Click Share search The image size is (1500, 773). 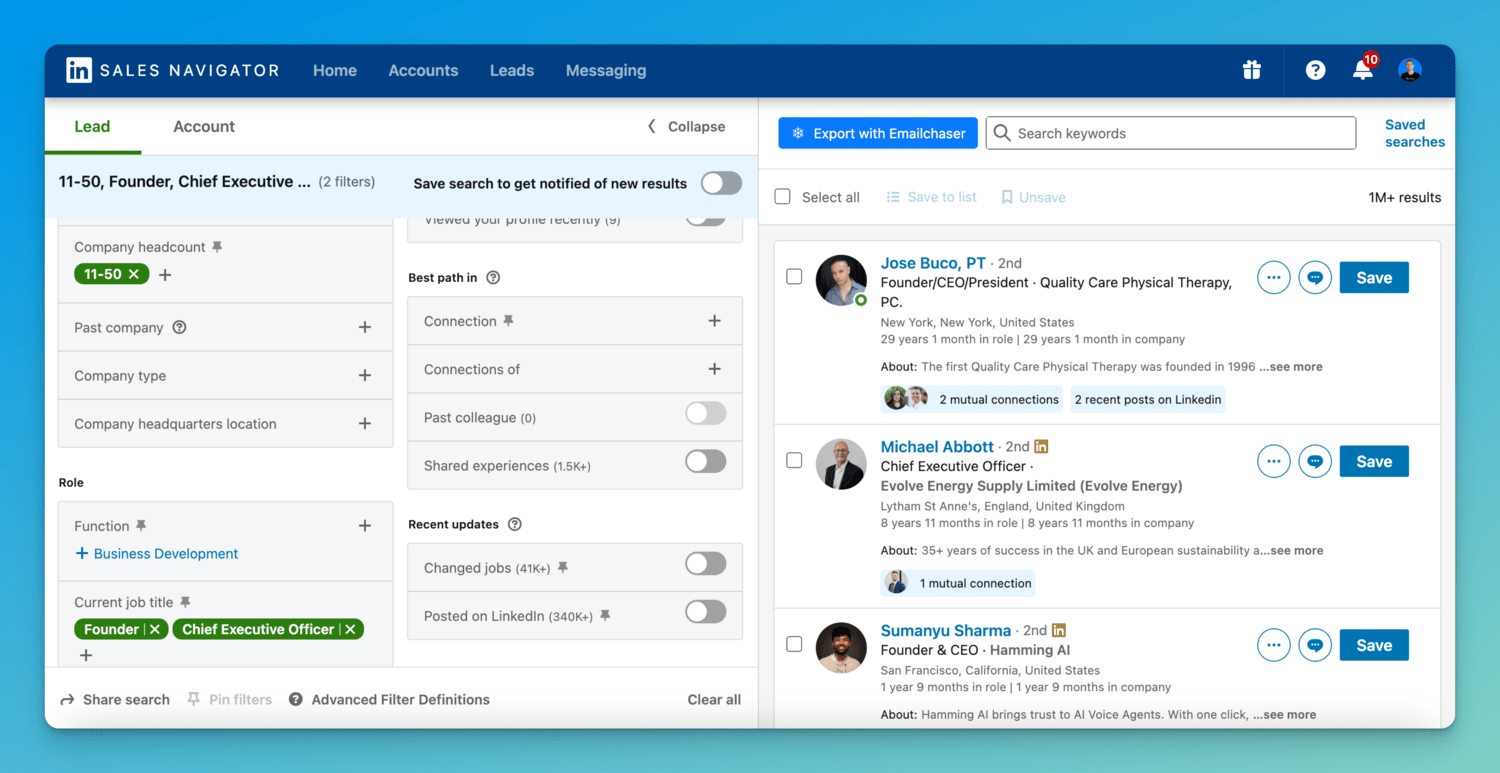[x=115, y=700]
